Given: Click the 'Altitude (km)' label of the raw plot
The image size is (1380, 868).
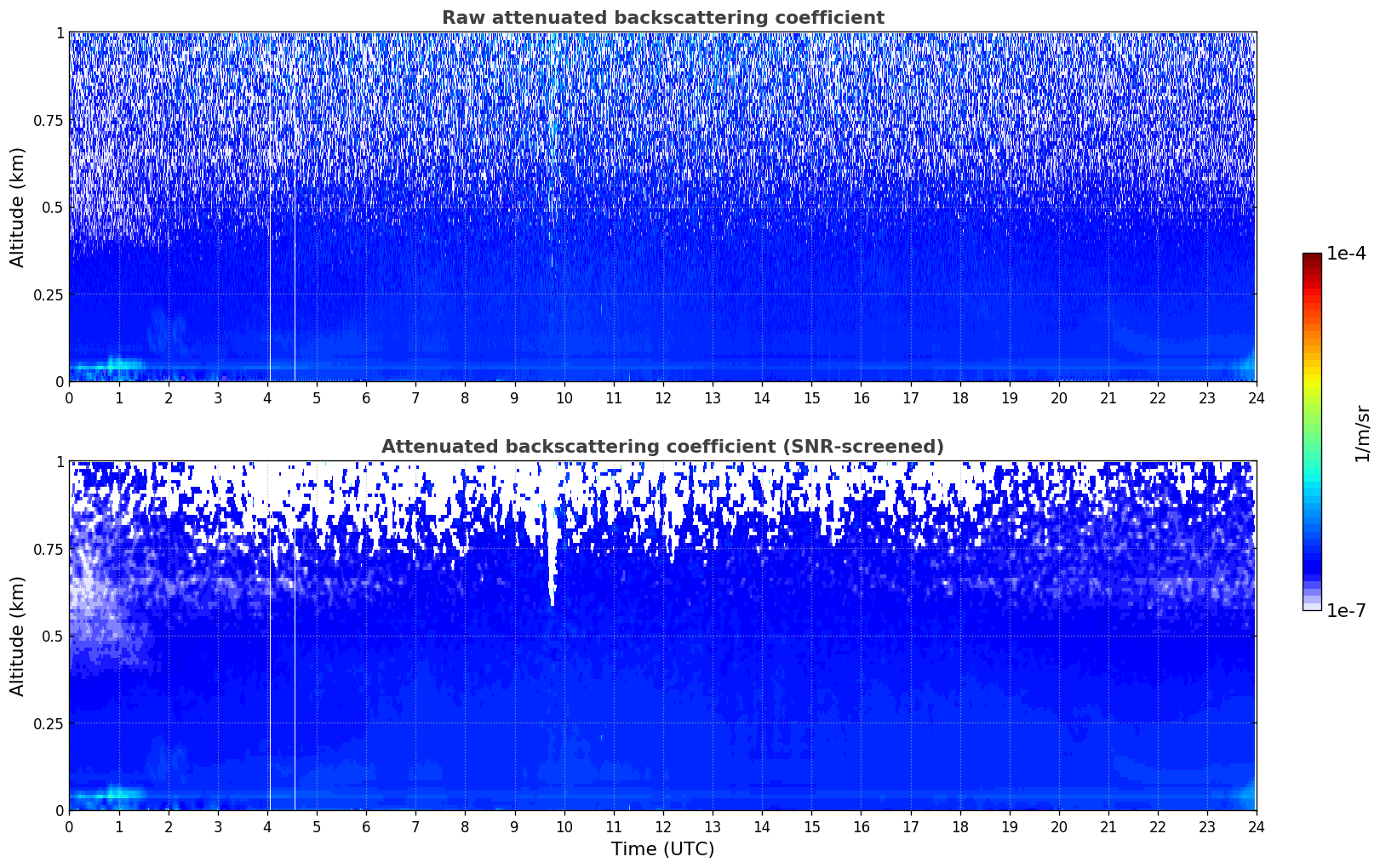Looking at the screenshot, I should tap(18, 207).
